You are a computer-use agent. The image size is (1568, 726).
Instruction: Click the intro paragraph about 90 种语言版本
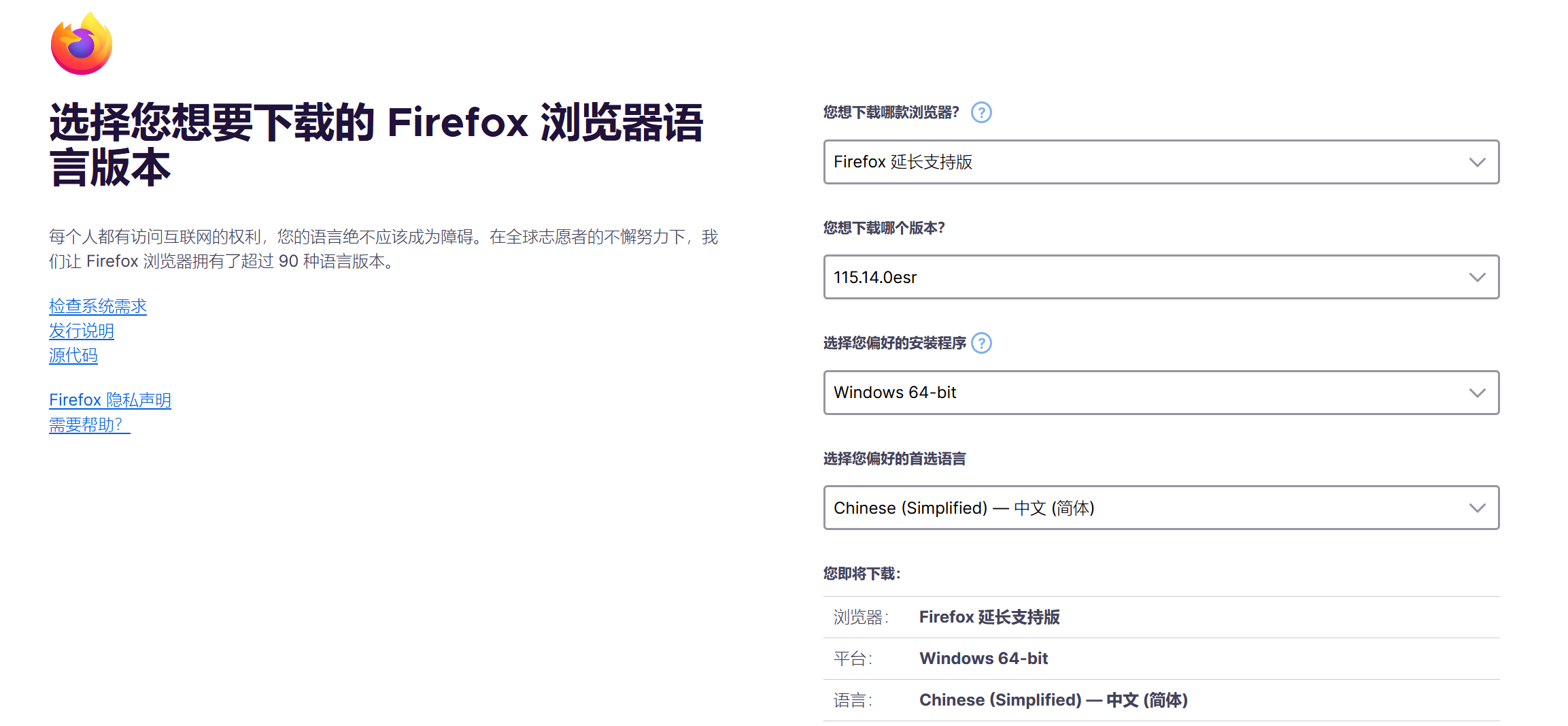(x=383, y=249)
